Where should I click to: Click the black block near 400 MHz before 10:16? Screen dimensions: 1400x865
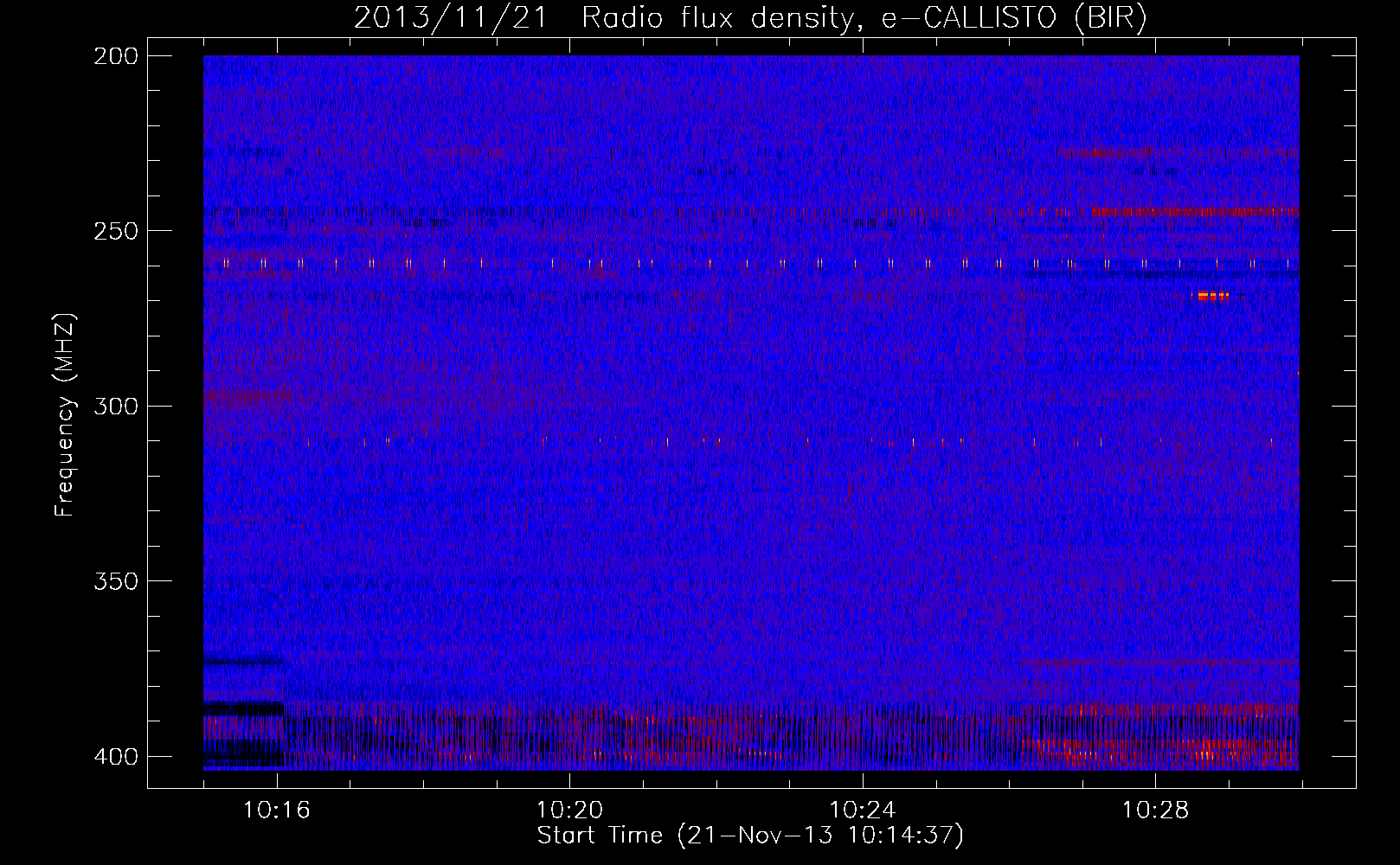[x=244, y=752]
